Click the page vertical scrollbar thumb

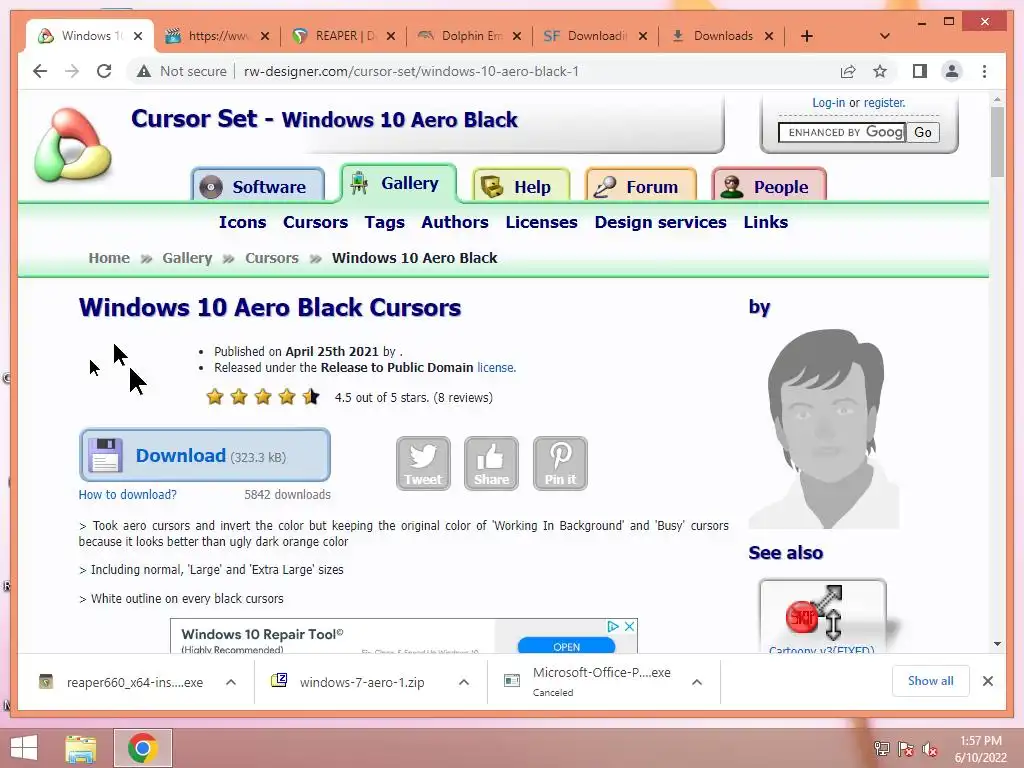(997, 142)
